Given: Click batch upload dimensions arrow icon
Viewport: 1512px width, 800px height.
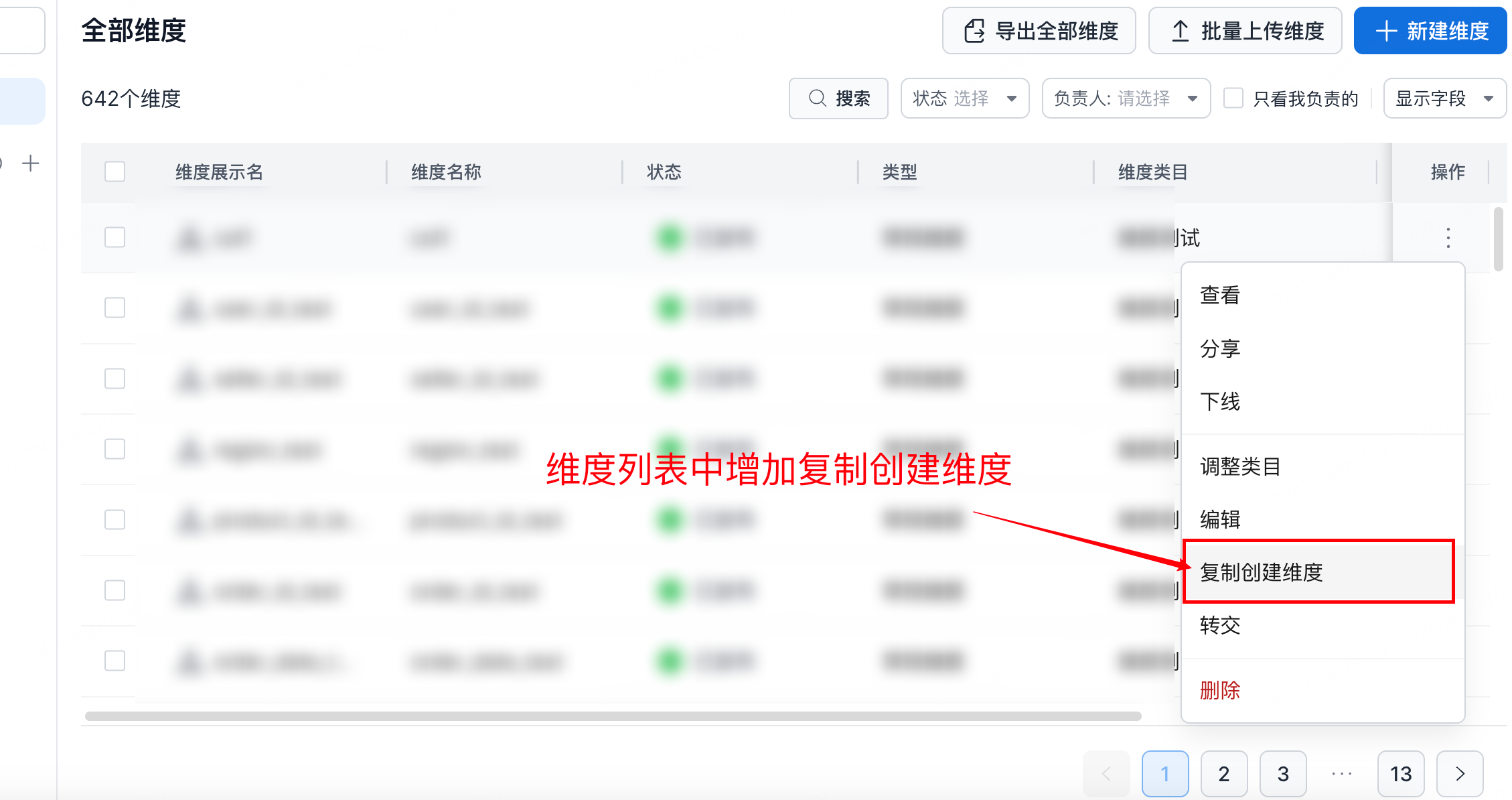Looking at the screenshot, I should pos(1181,31).
